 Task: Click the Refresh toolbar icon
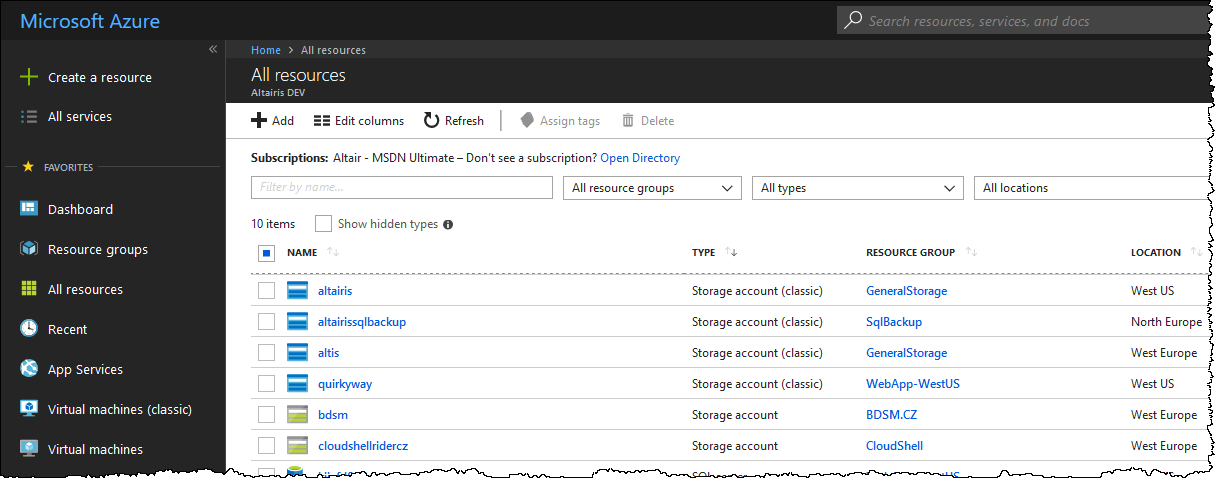click(x=432, y=121)
